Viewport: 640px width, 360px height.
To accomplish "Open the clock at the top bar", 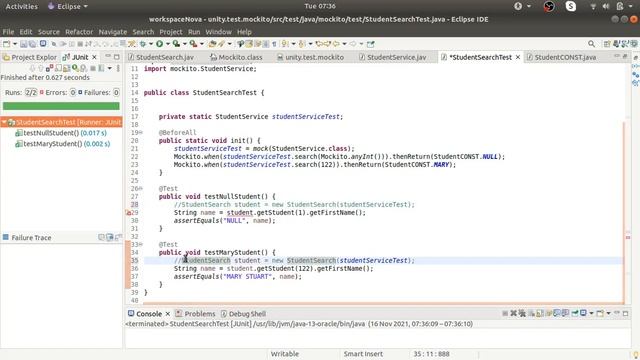I will [x=320, y=6].
